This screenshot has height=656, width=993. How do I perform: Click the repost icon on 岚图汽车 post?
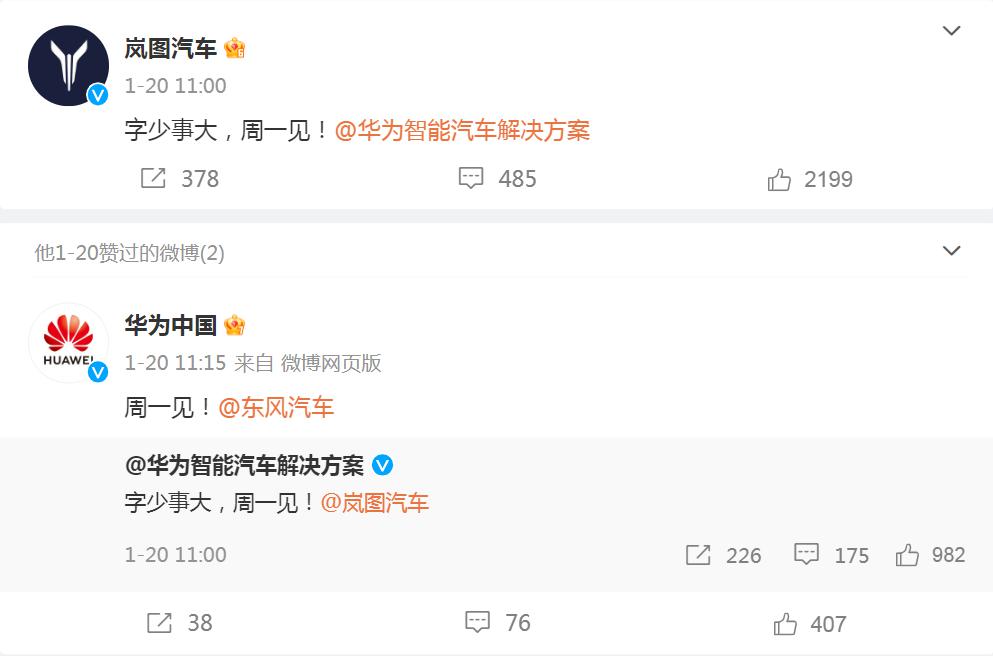(x=154, y=179)
